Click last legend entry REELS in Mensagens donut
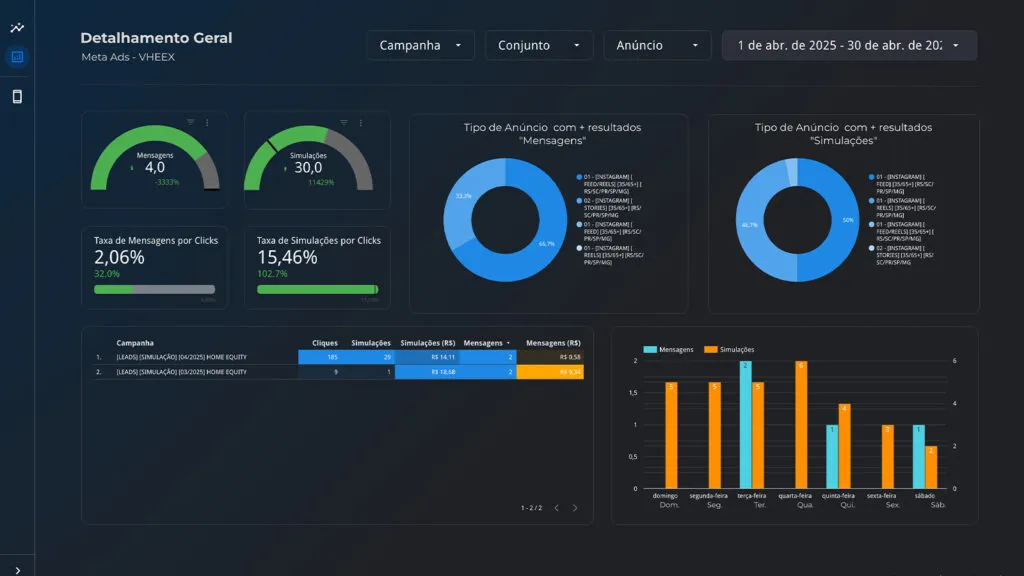This screenshot has height=576, width=1024. point(609,255)
